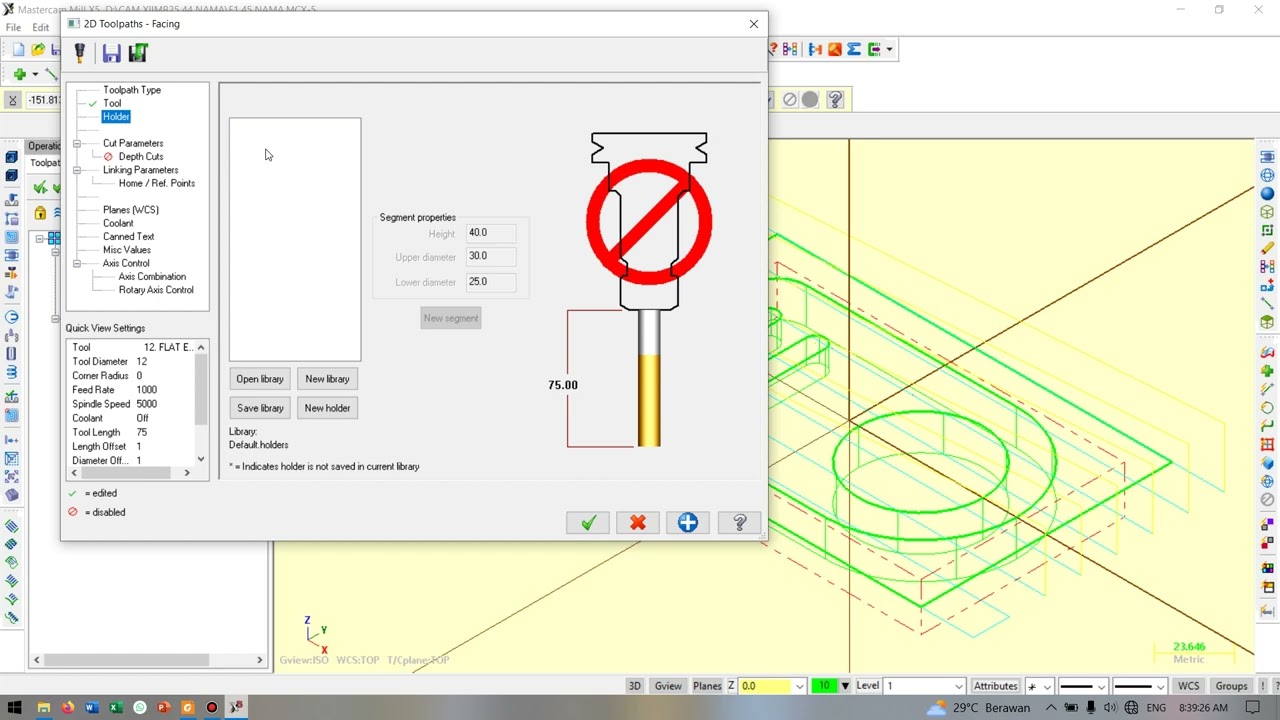Select Coolant in the parameter tree
This screenshot has width=1280, height=720.
point(117,223)
